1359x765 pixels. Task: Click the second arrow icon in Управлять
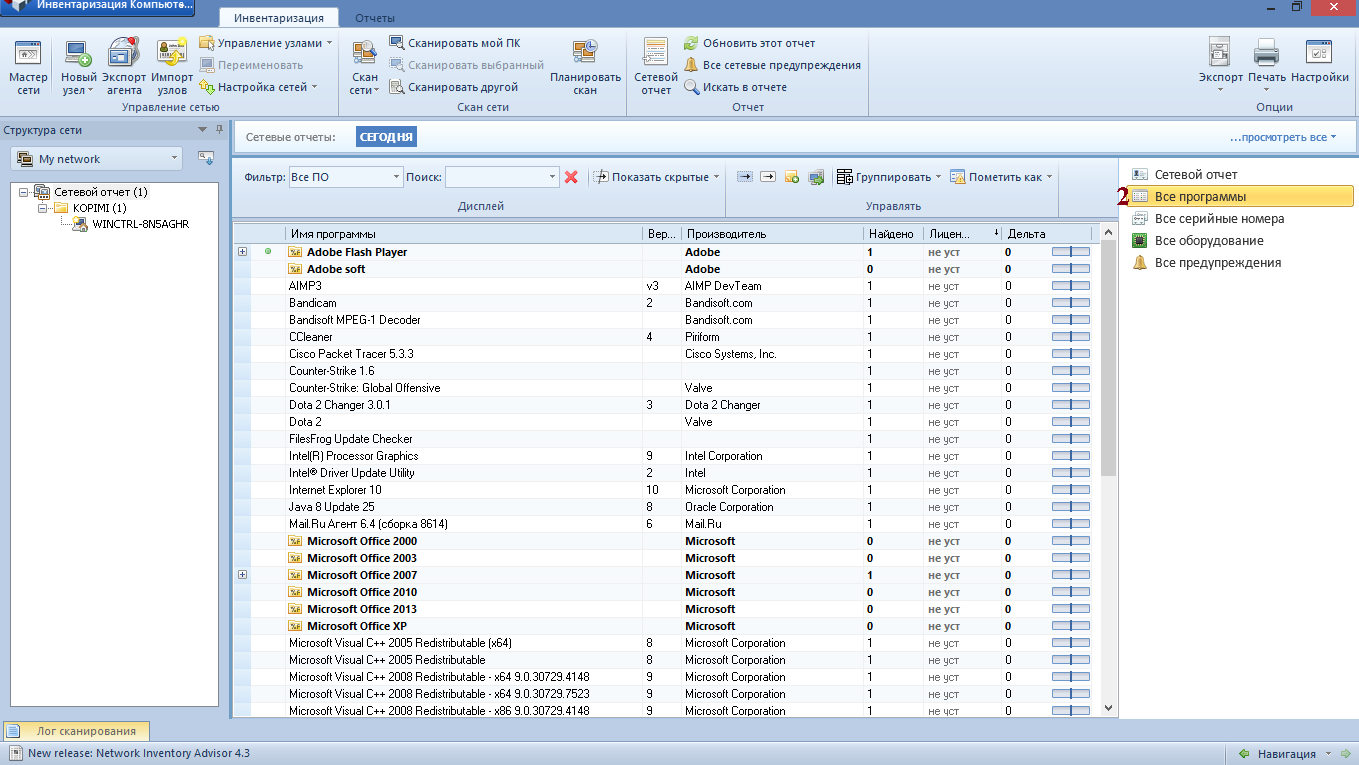tap(768, 177)
